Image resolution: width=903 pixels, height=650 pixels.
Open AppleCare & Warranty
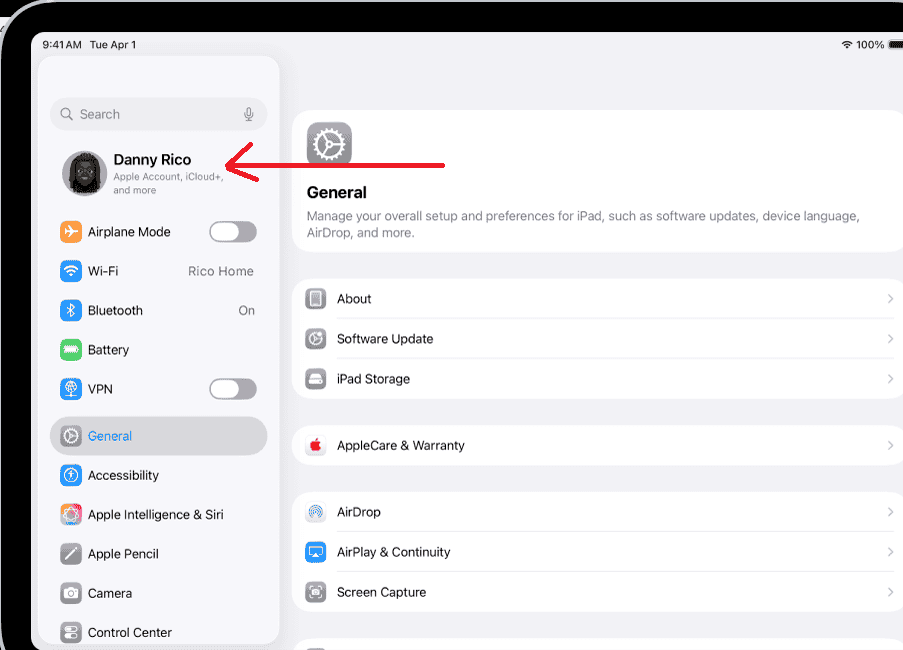[597, 445]
